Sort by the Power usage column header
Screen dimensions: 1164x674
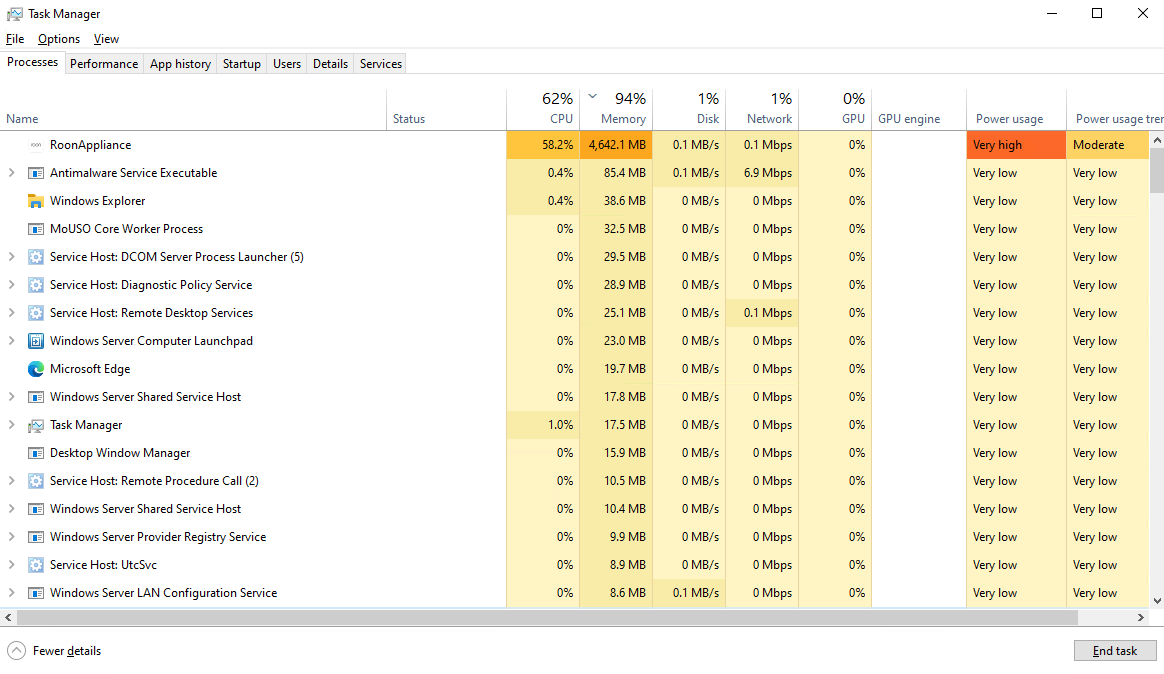tap(1016, 109)
